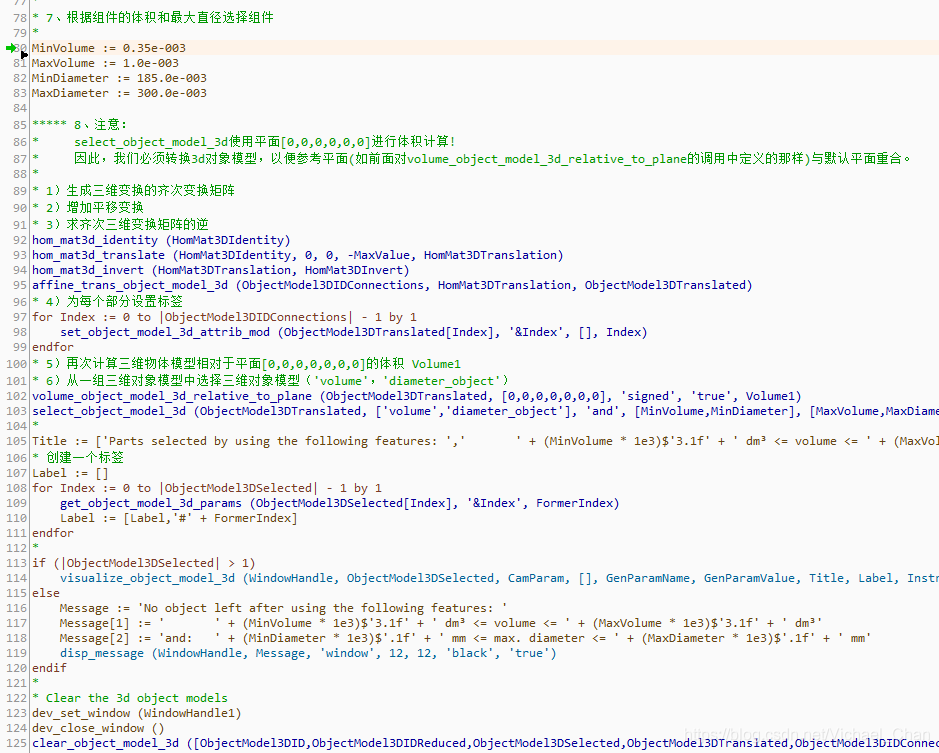Click the comment '2）增加平移变换'
The height and width of the screenshot is (753, 939).
tap(87, 207)
